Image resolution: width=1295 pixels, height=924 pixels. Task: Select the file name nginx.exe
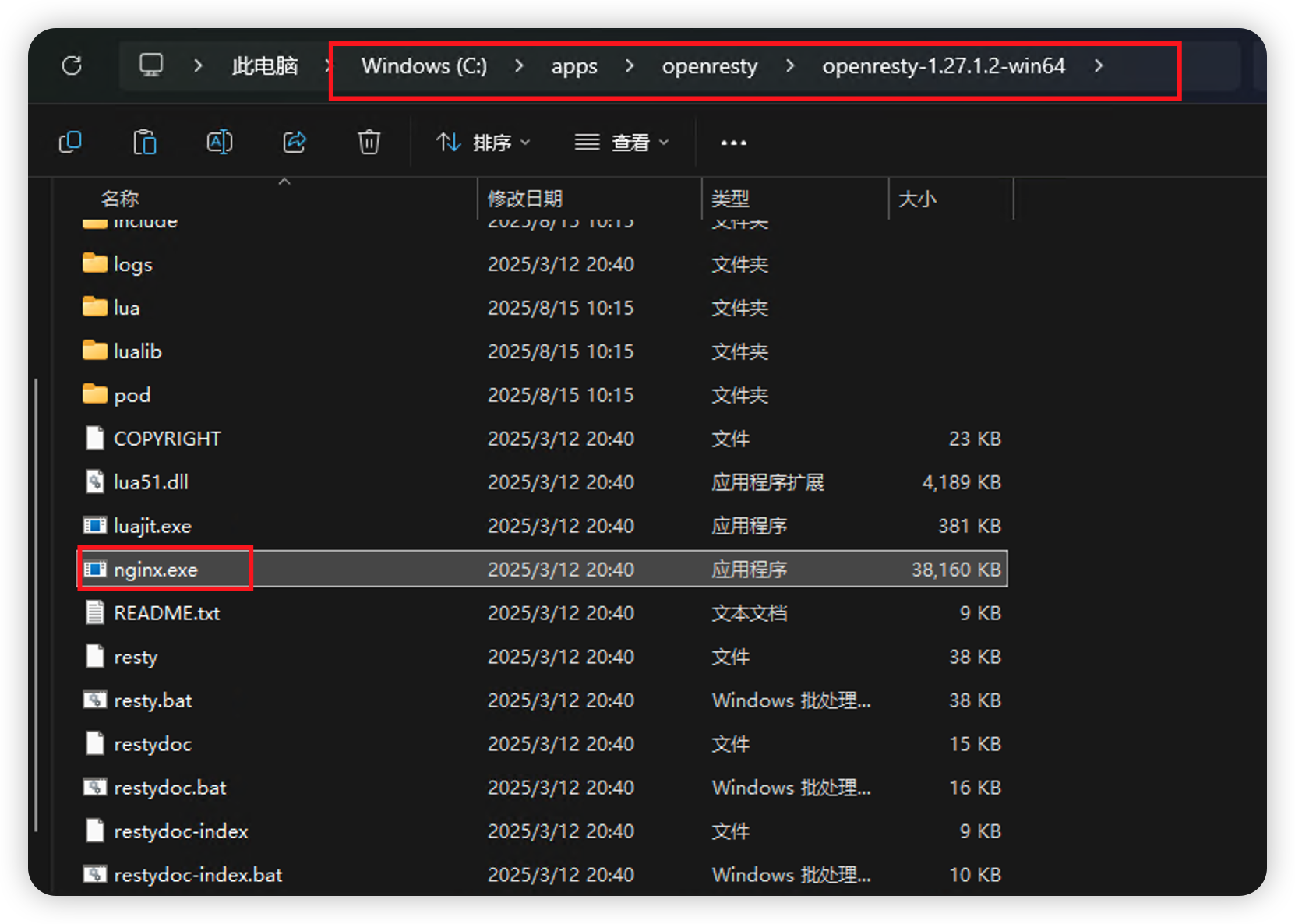(x=156, y=570)
